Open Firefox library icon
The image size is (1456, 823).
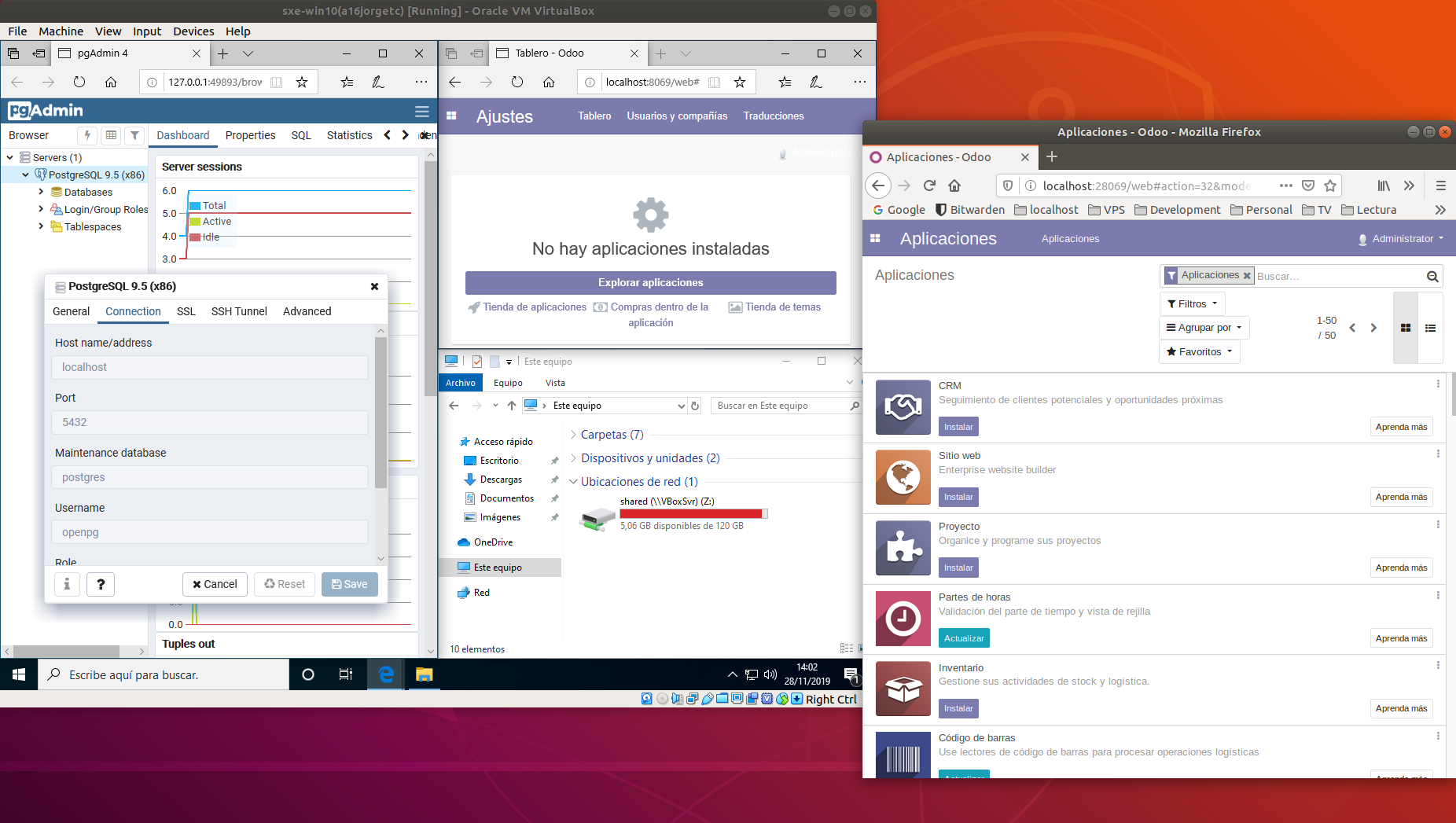1384,186
